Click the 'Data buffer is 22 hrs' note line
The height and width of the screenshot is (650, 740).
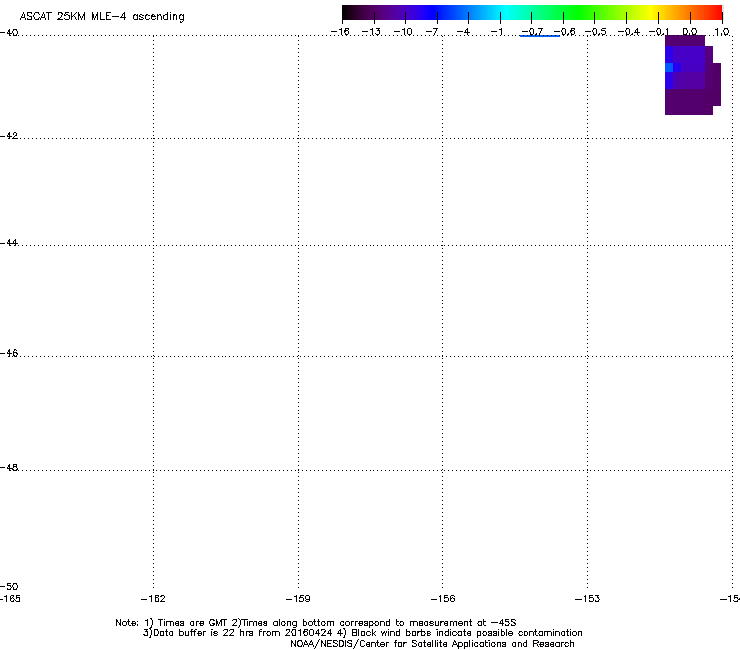coord(362,633)
